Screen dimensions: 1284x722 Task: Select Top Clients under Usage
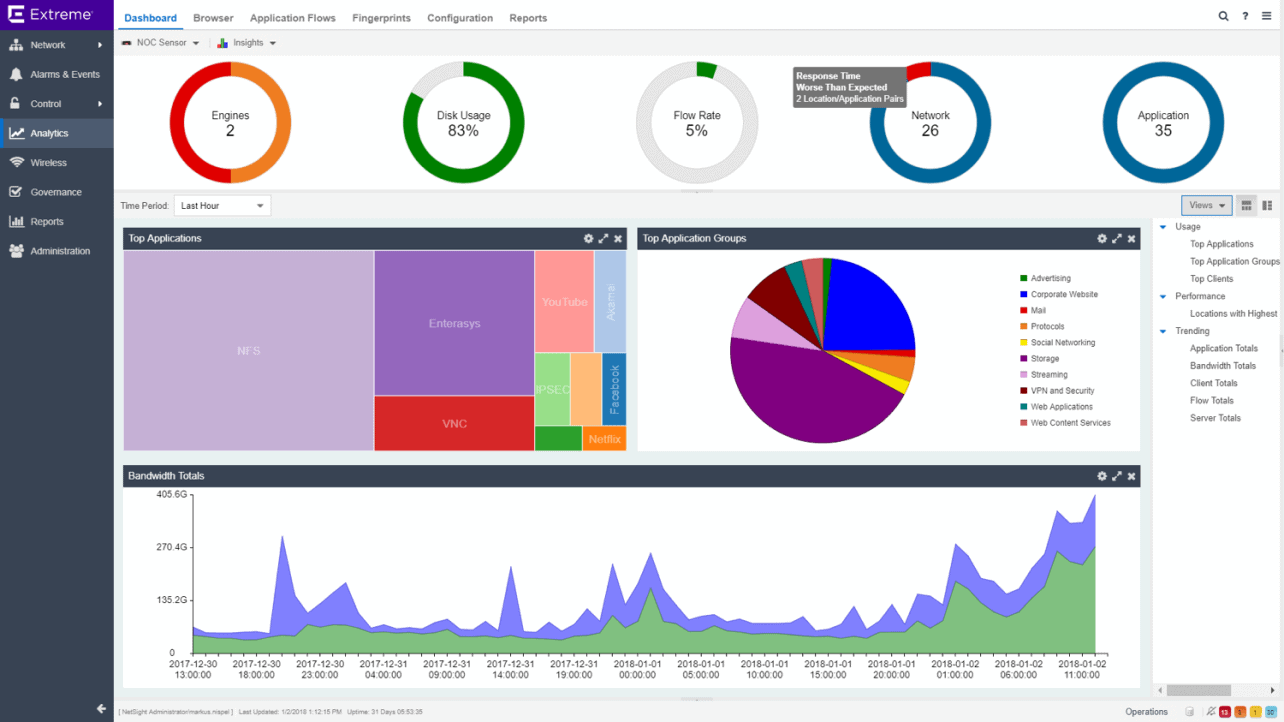pyautogui.click(x=1212, y=278)
